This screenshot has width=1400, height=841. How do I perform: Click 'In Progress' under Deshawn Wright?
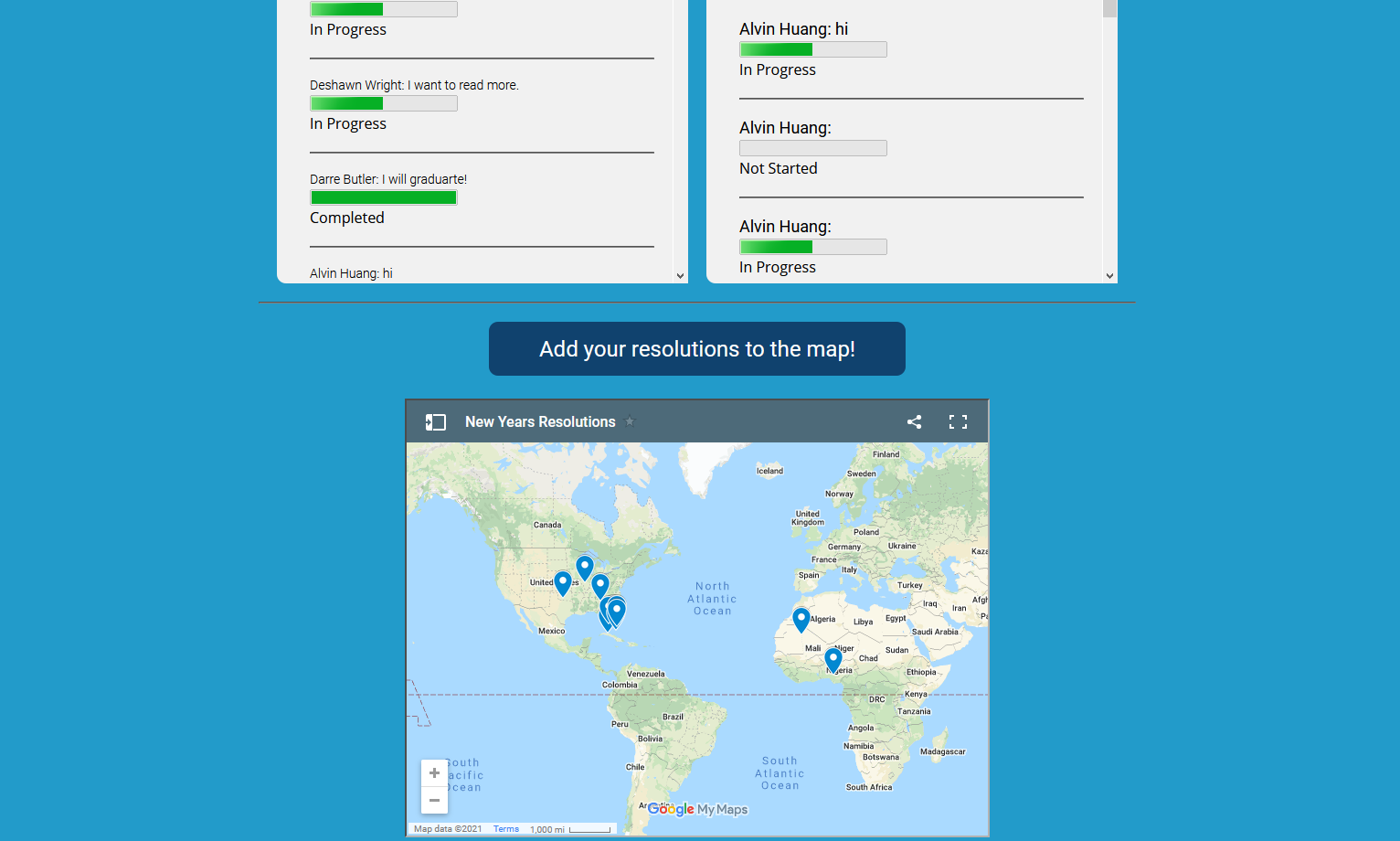(348, 123)
